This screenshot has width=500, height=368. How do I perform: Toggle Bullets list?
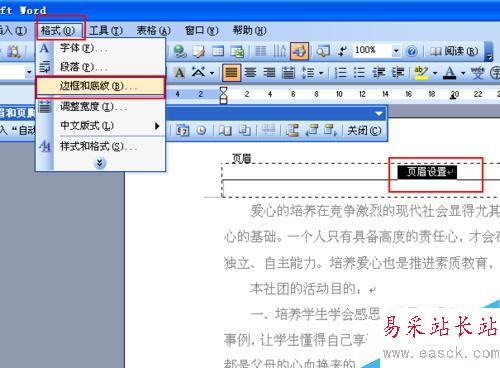pos(359,72)
